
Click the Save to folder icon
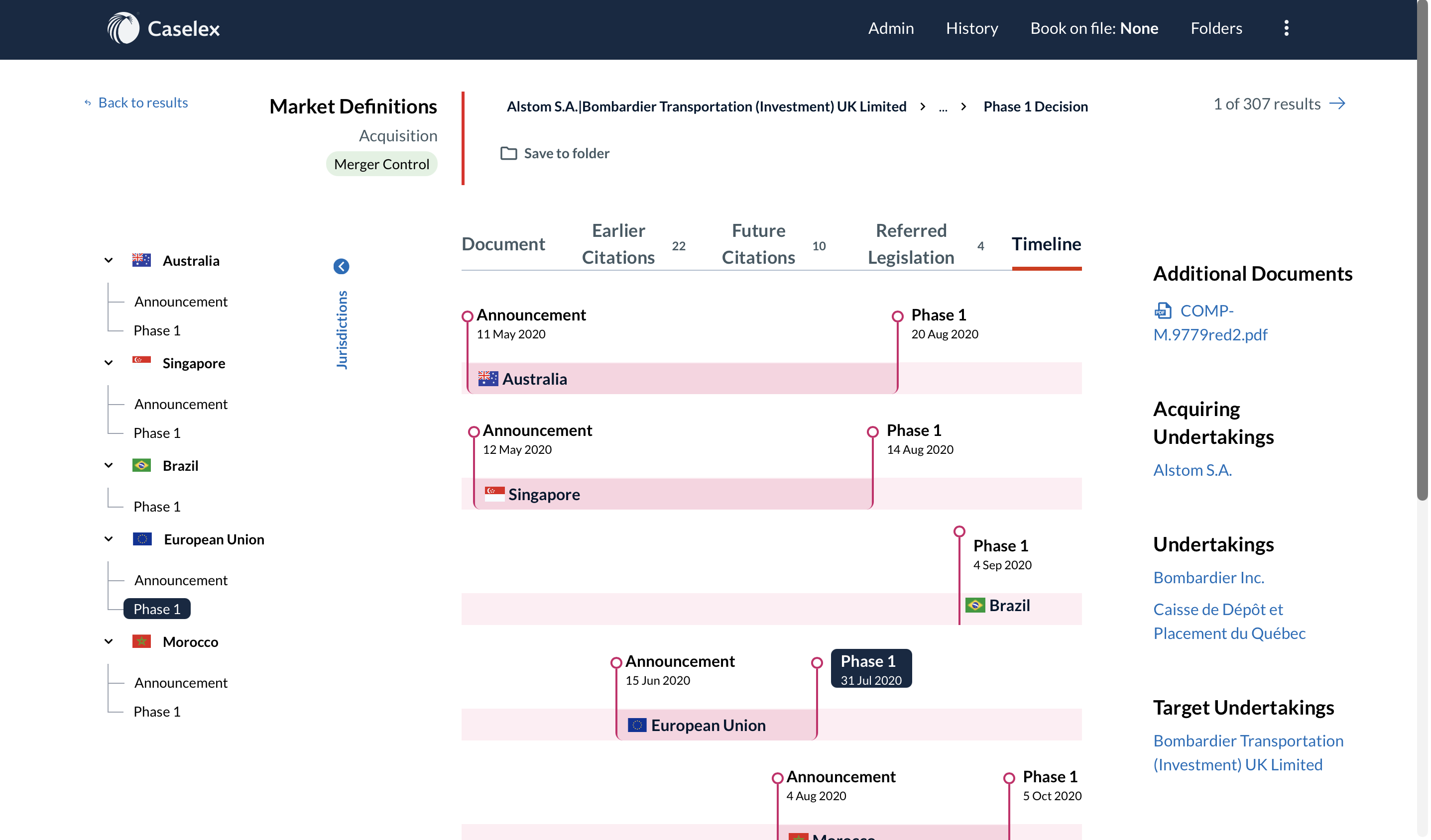click(508, 153)
